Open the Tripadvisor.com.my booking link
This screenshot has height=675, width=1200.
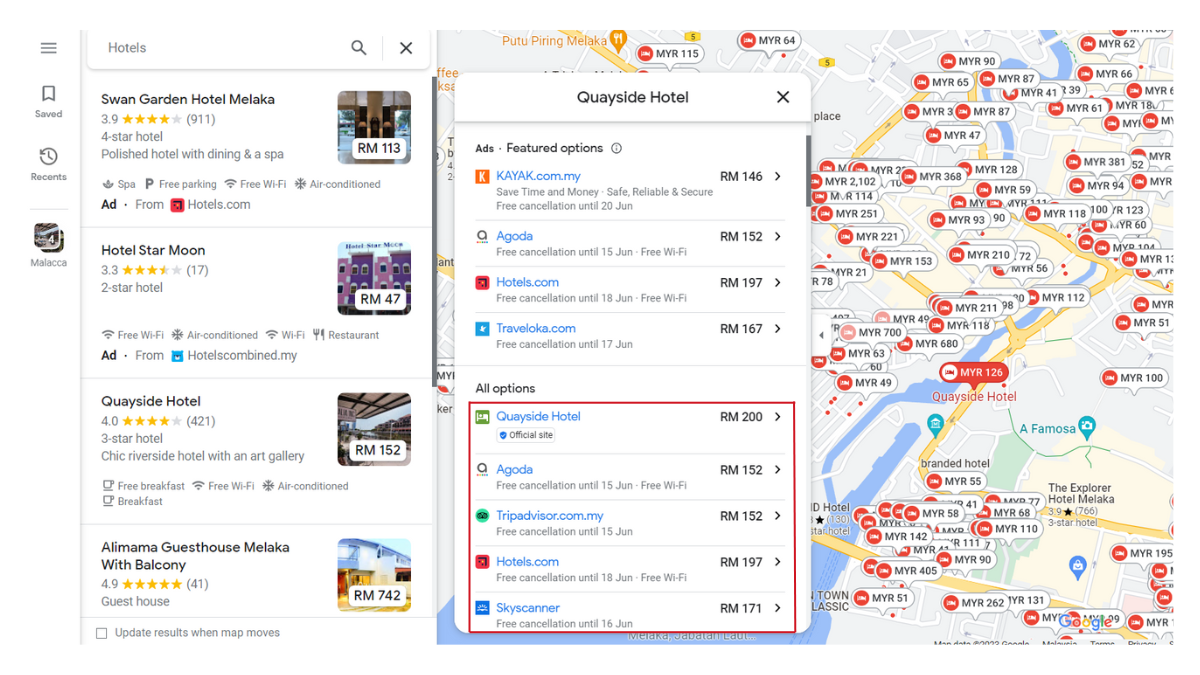549,516
